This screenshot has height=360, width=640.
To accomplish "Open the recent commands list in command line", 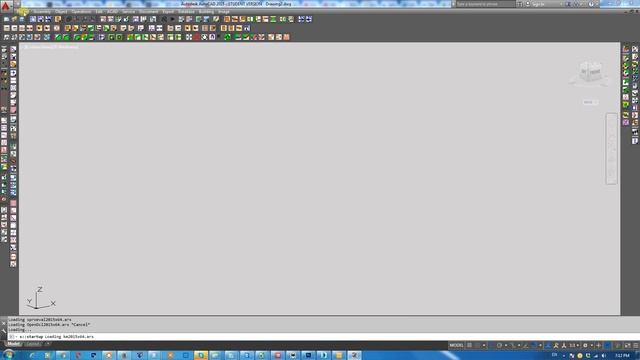I will [x=12, y=337].
